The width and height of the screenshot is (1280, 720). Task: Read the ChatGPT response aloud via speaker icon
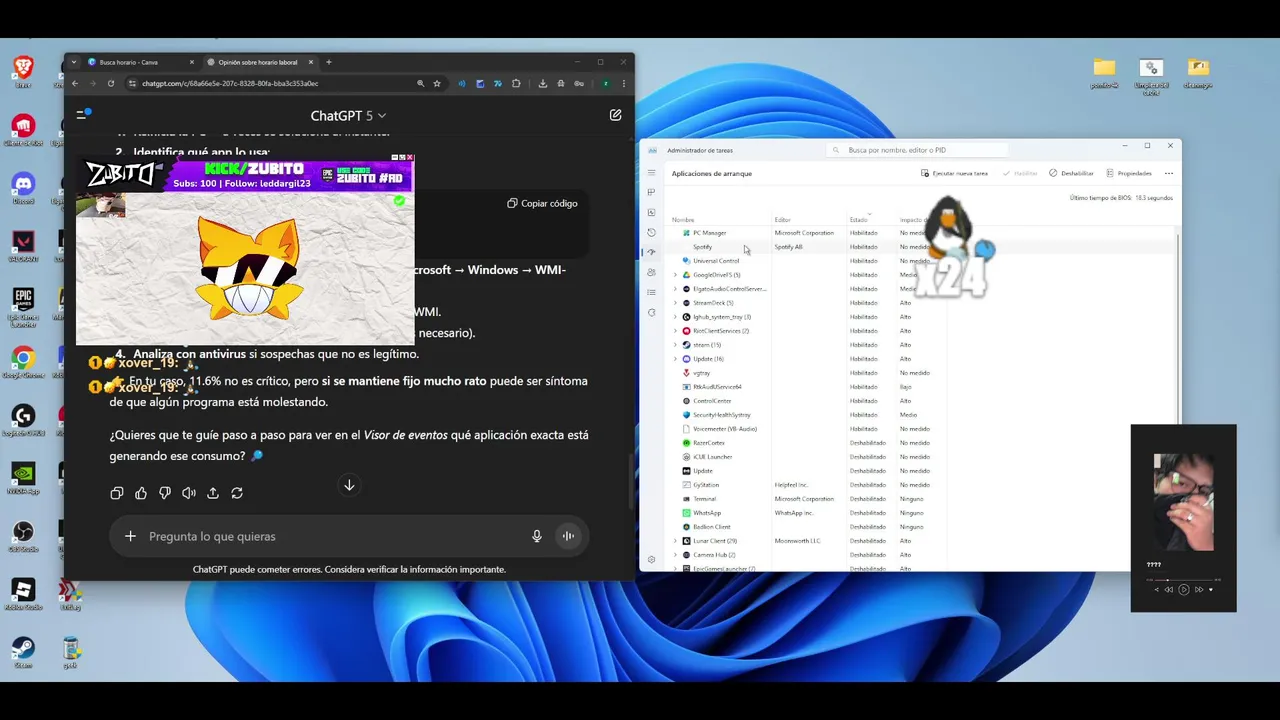click(189, 493)
